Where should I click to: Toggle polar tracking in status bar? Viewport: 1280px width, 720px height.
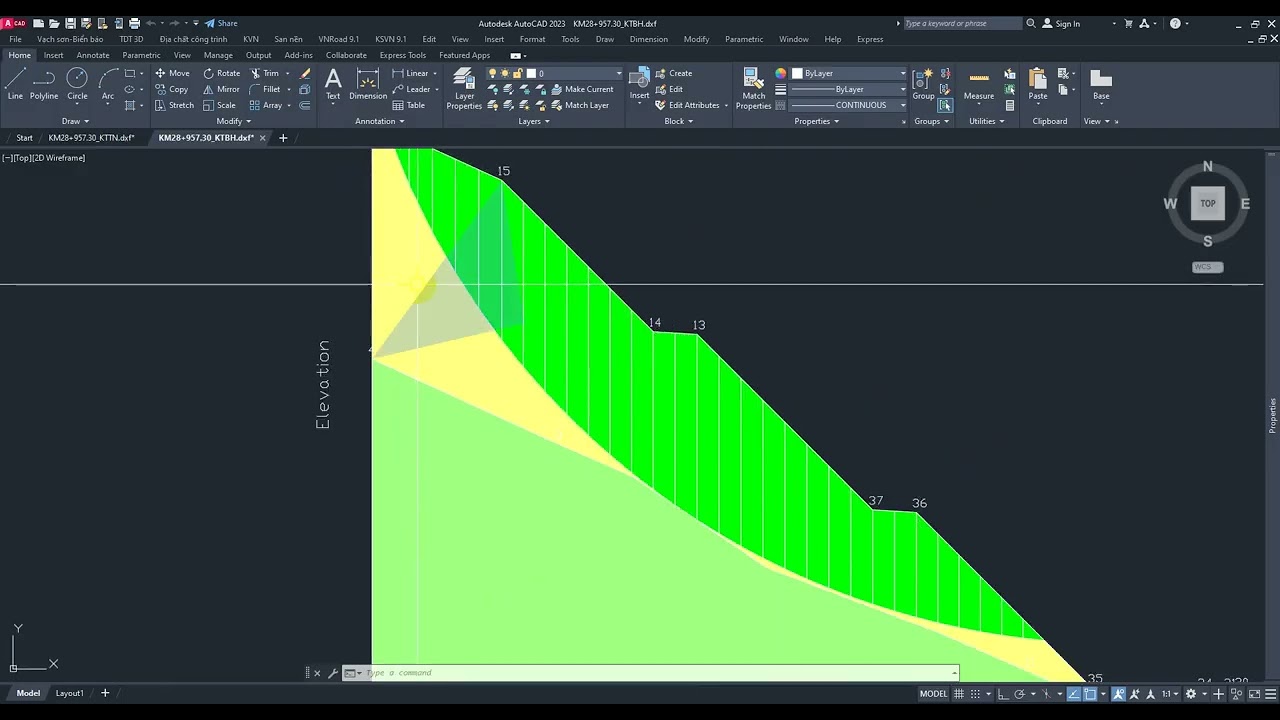(1019, 694)
